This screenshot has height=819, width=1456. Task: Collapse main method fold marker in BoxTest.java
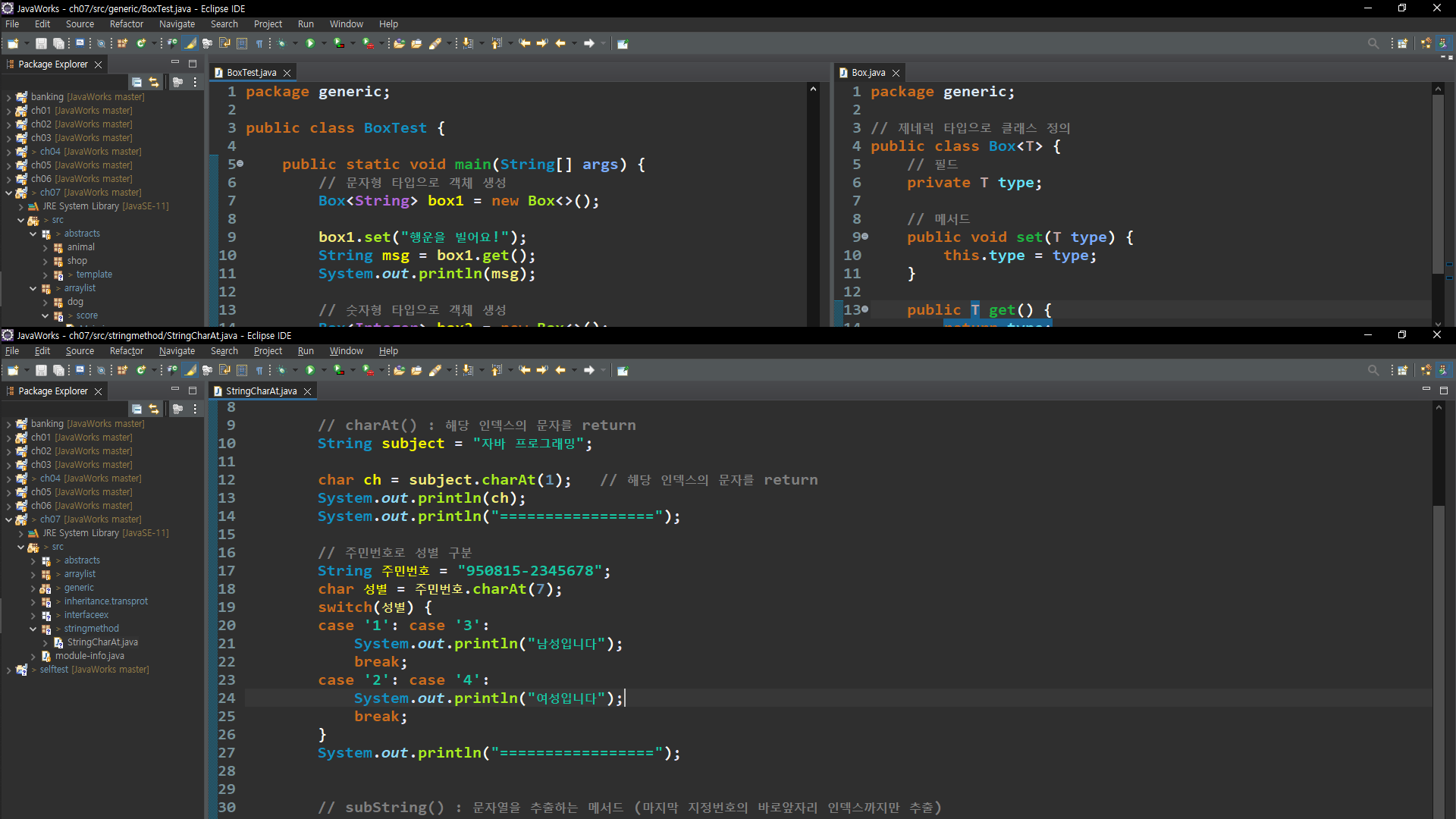240,164
